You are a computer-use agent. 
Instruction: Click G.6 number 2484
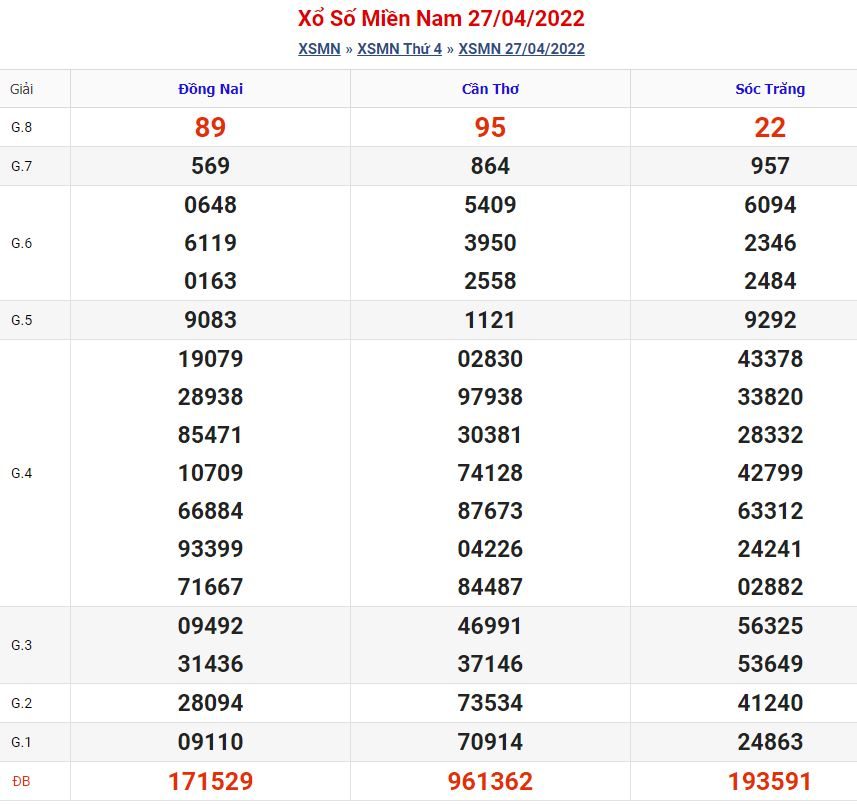(770, 281)
